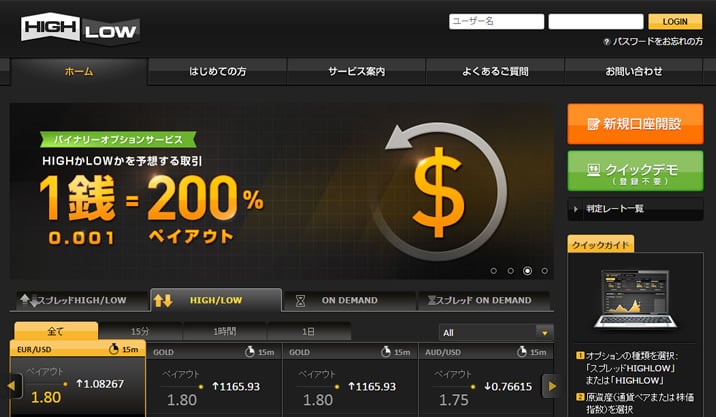Switch to the スプレッドHIGH/LOW tab

click(80, 301)
